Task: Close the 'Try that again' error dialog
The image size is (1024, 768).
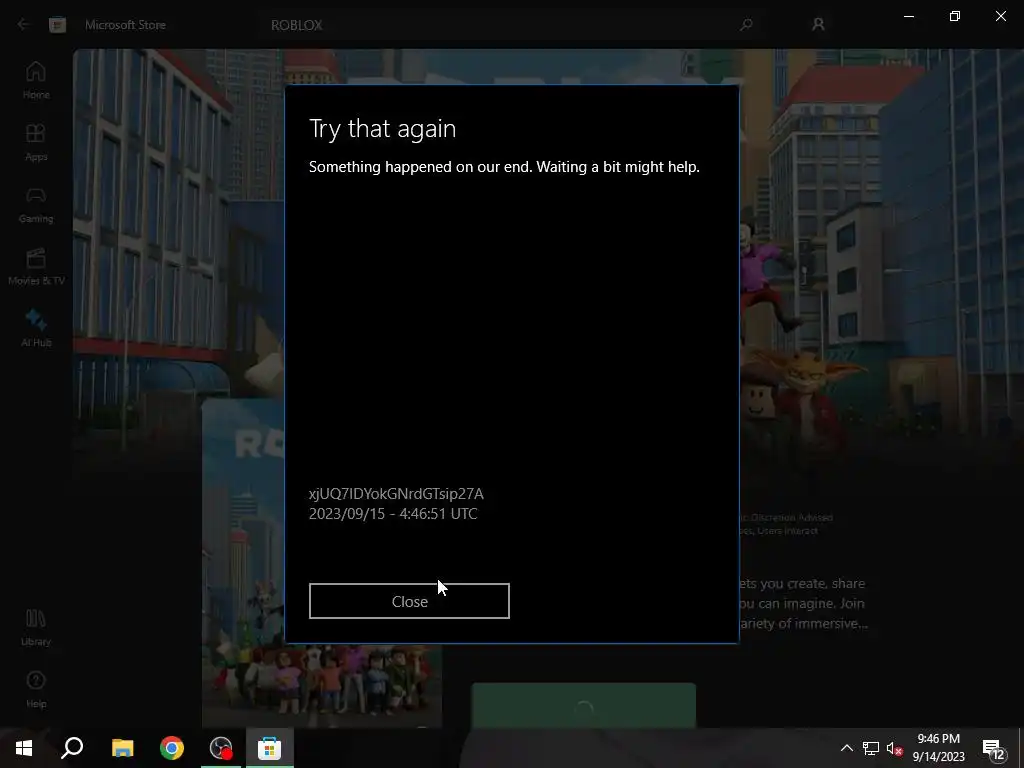Action: (409, 601)
